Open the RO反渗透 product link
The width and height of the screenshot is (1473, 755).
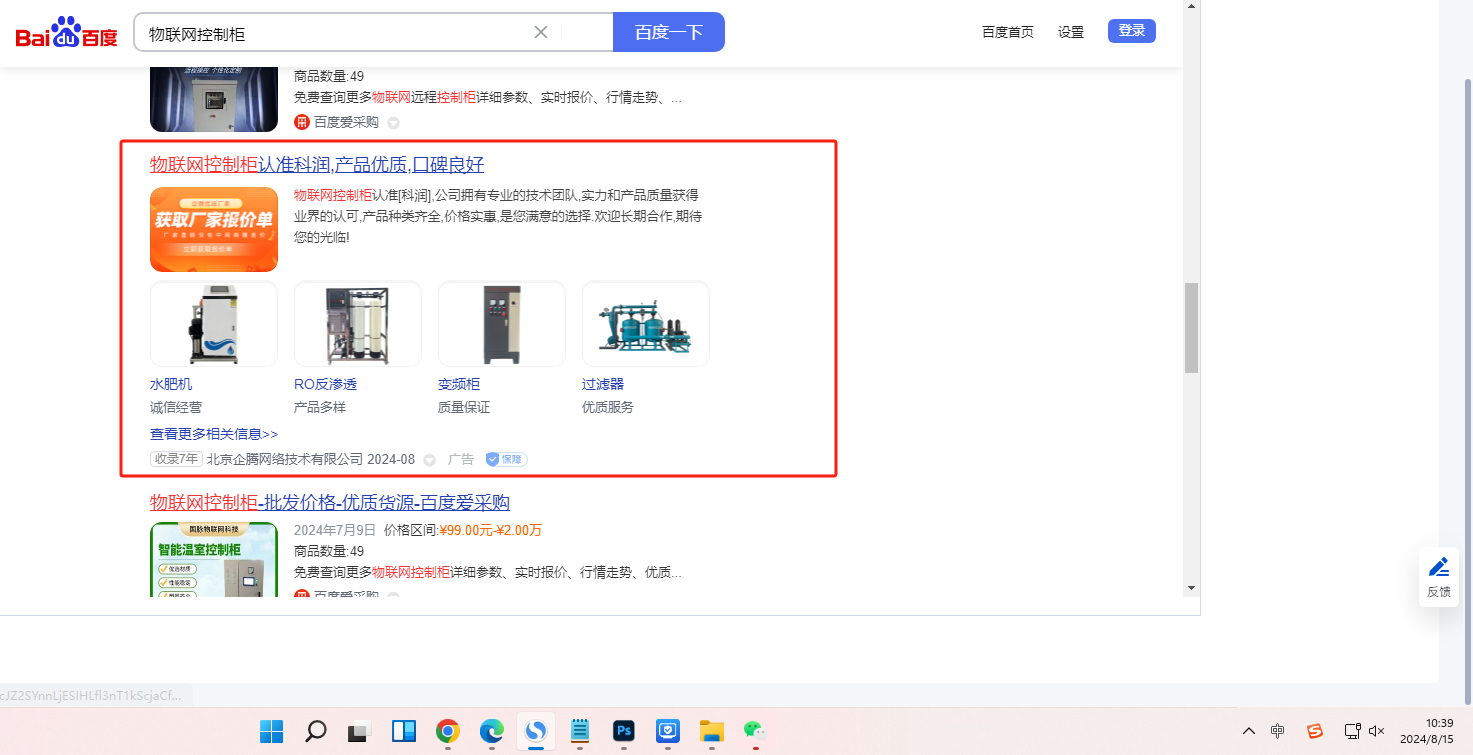325,384
